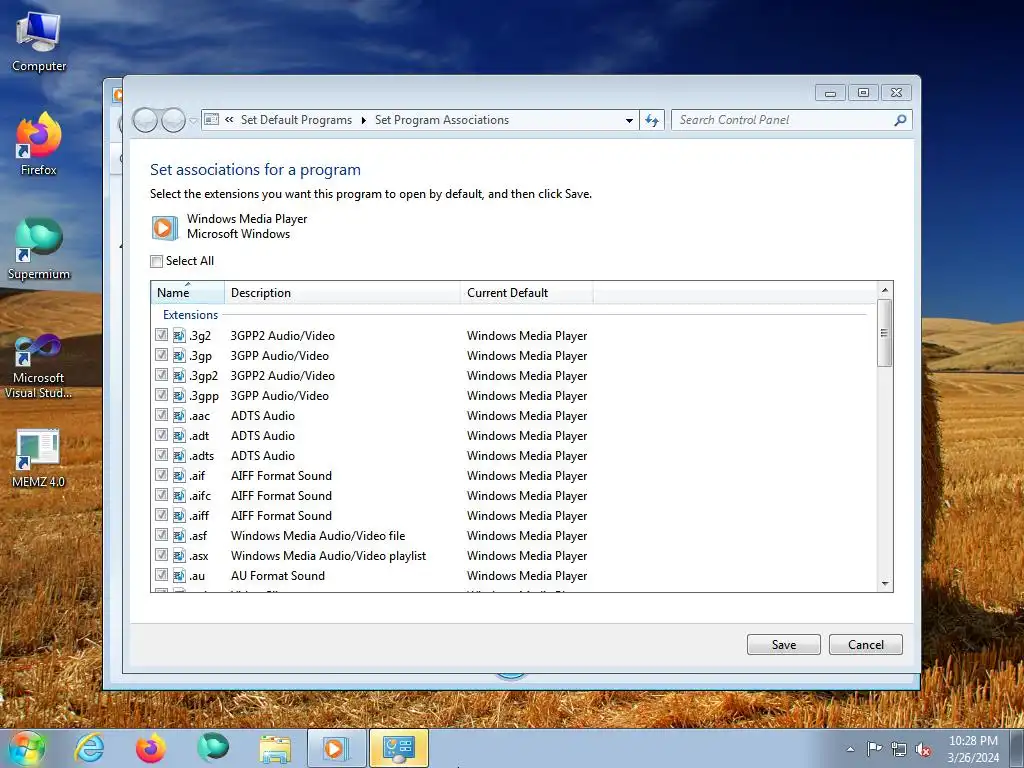Click the Action Center flag tray icon
Viewport: 1024px width, 768px height.
coord(874,749)
